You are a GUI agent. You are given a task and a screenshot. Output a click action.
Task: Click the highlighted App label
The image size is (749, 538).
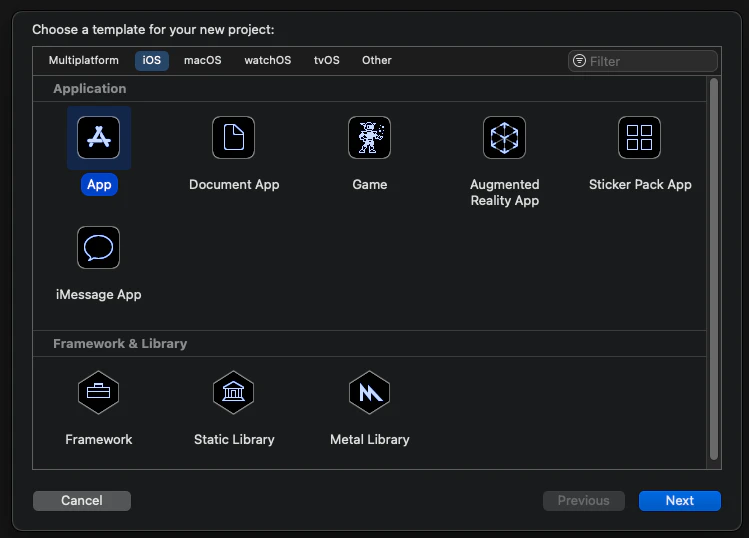point(99,184)
